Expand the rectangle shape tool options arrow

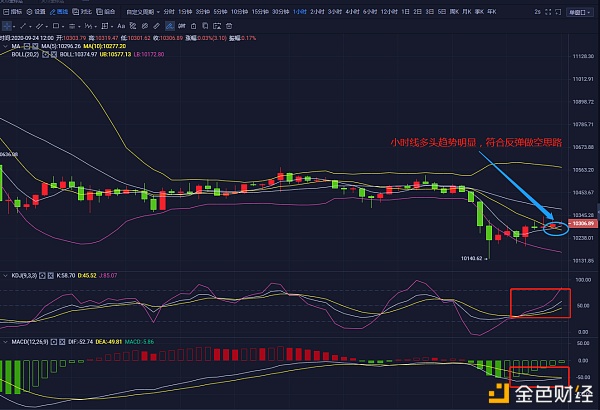pos(63,26)
